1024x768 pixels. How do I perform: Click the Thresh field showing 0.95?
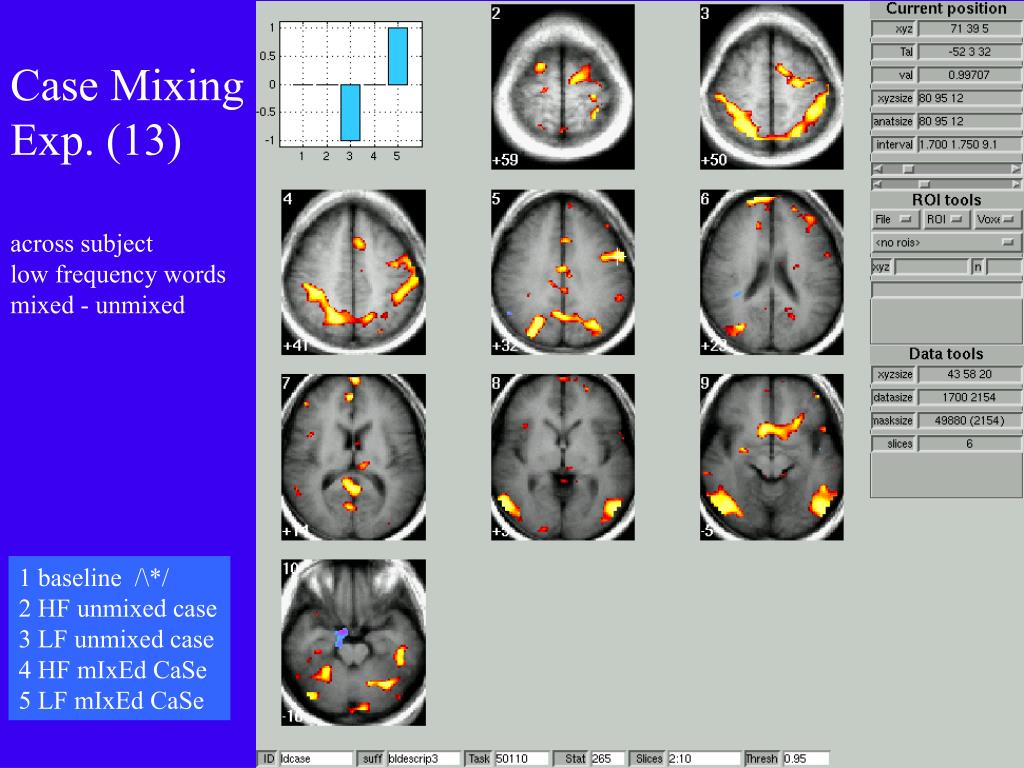tap(806, 759)
